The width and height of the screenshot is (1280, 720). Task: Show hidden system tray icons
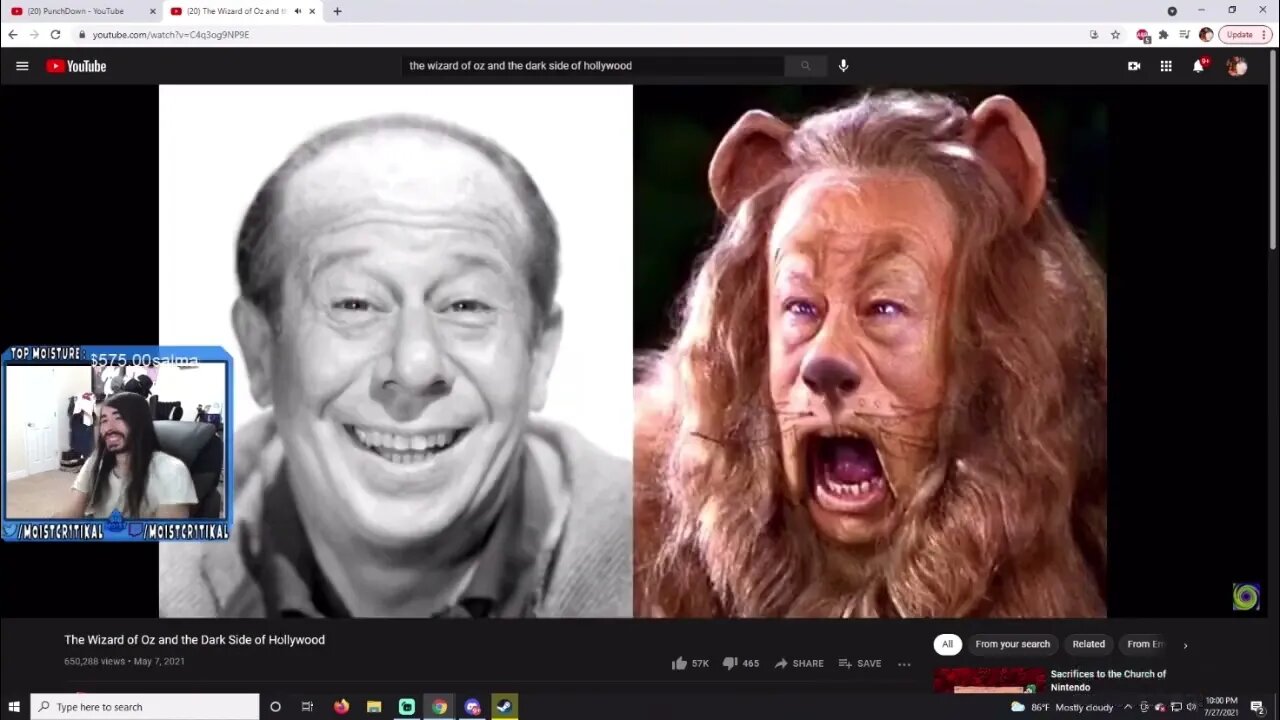pyautogui.click(x=1130, y=707)
